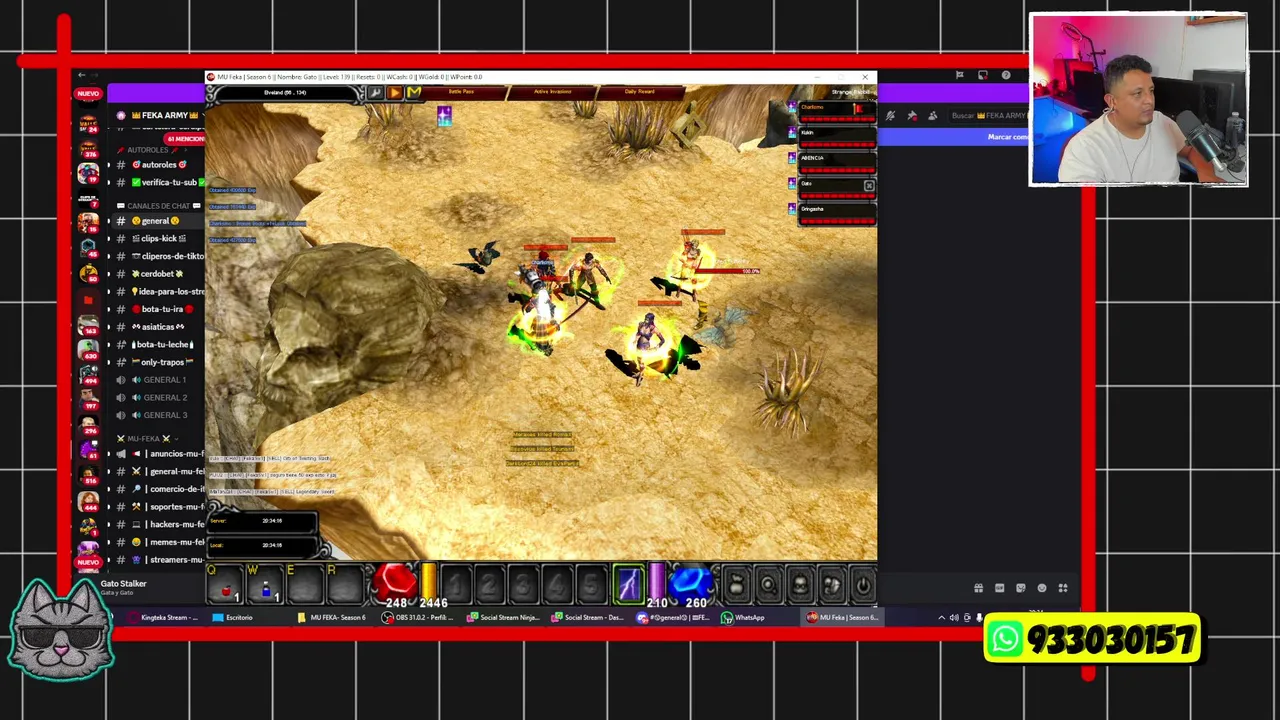
Task: Open the bota-tu-ira channel
Action: pyautogui.click(x=160, y=309)
